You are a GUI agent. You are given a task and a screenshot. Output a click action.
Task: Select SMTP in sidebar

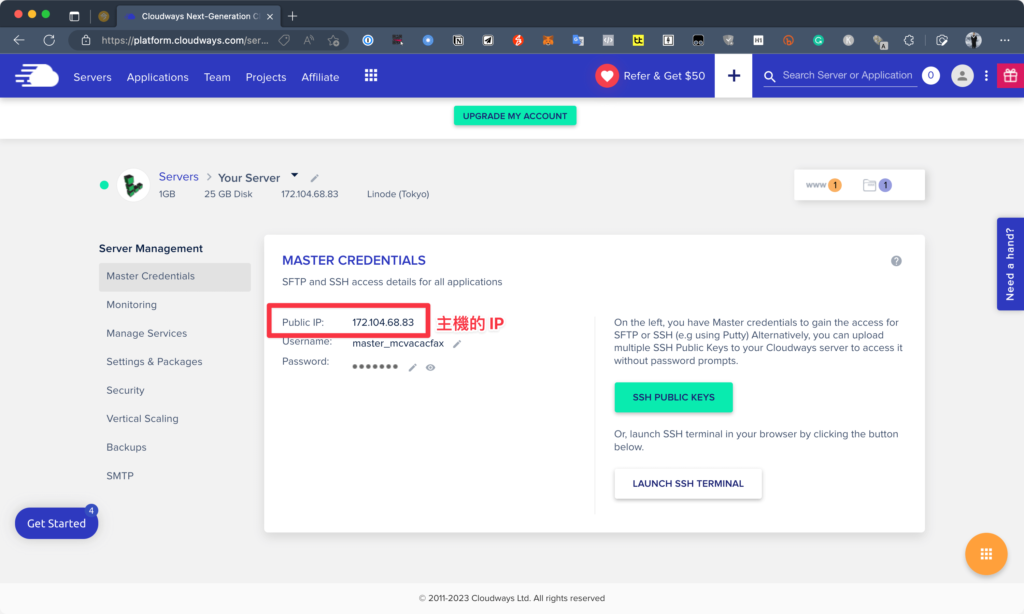tap(120, 476)
